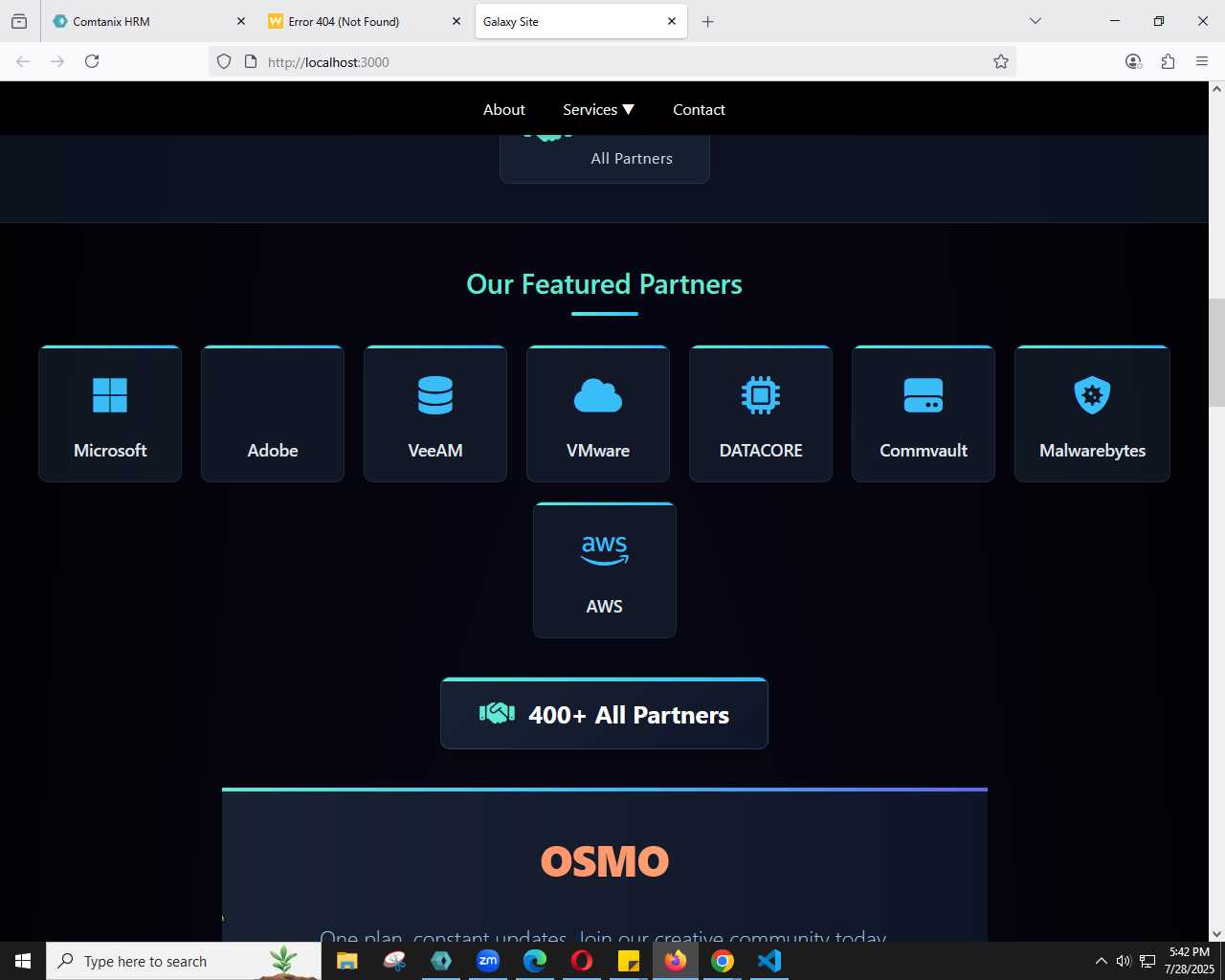Select the Galaxy Site tab
The height and width of the screenshot is (980, 1225).
(581, 21)
